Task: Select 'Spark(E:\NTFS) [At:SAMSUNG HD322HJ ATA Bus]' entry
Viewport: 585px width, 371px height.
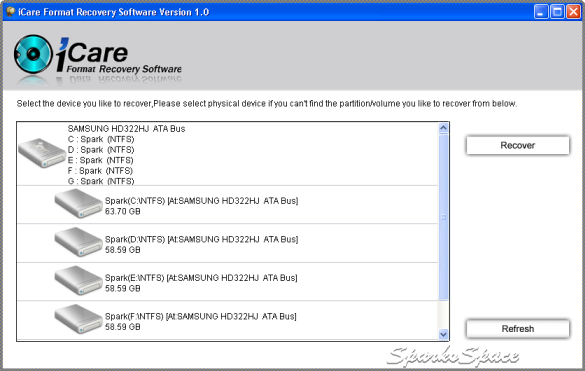Action: point(201,278)
